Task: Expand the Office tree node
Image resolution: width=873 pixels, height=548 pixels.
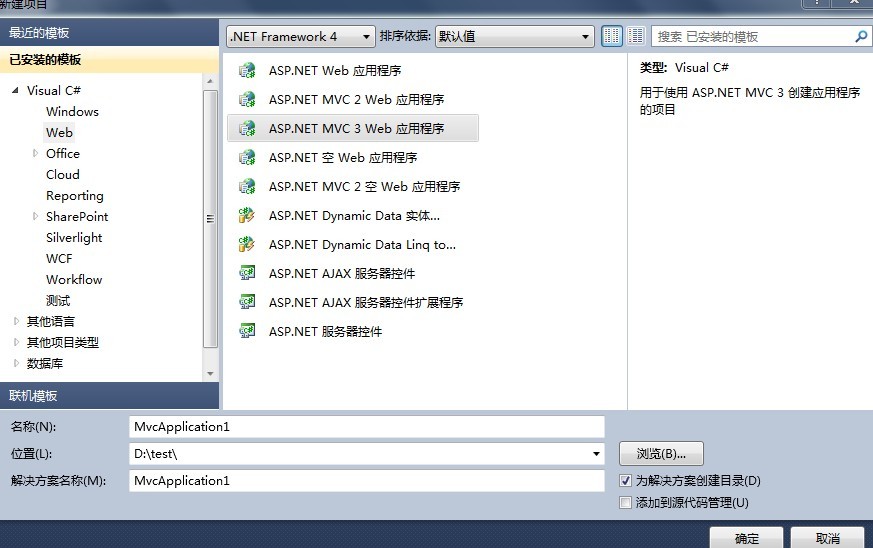Action: 35,153
